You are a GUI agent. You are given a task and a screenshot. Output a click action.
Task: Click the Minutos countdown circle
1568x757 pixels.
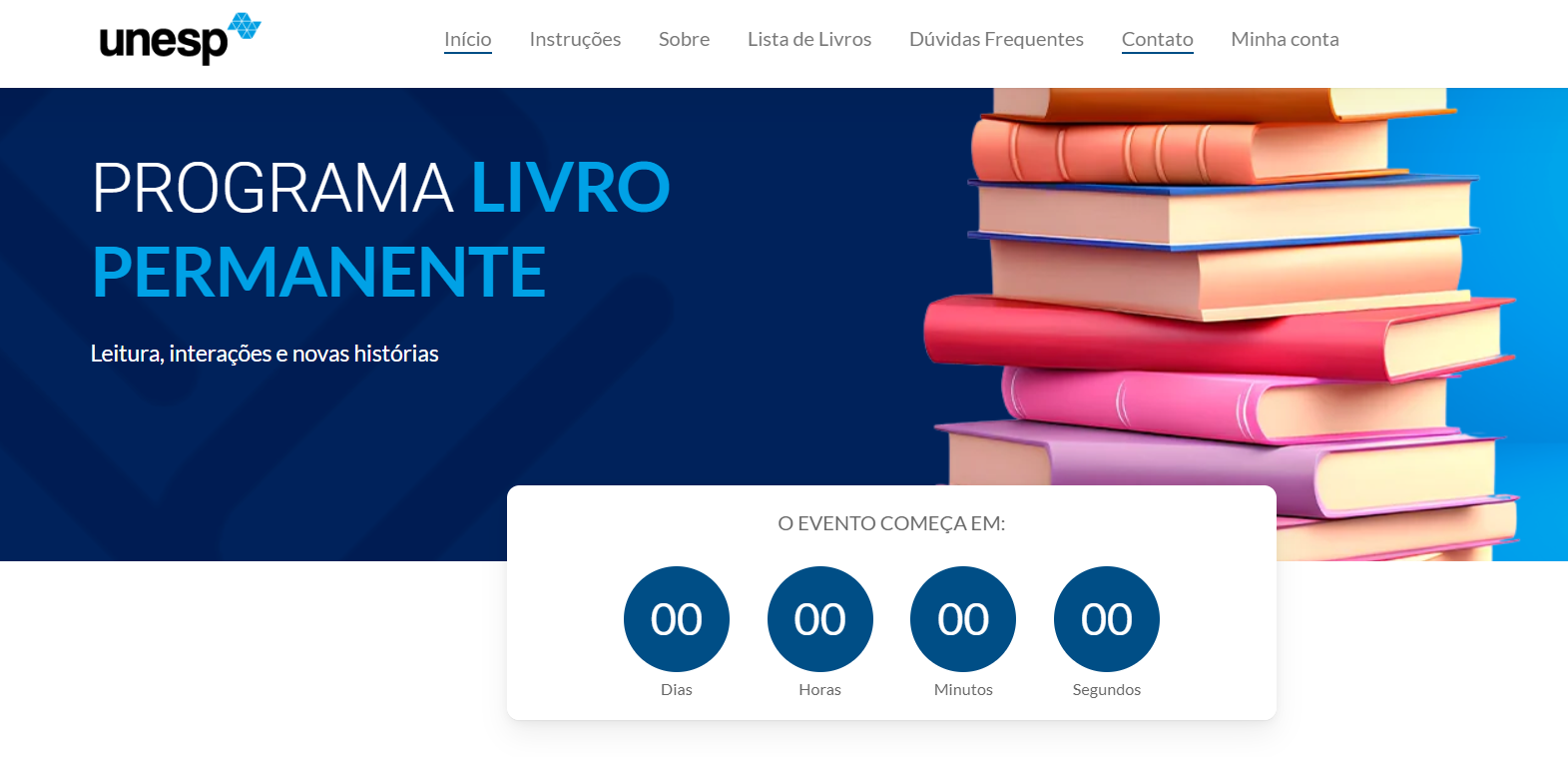[963, 619]
